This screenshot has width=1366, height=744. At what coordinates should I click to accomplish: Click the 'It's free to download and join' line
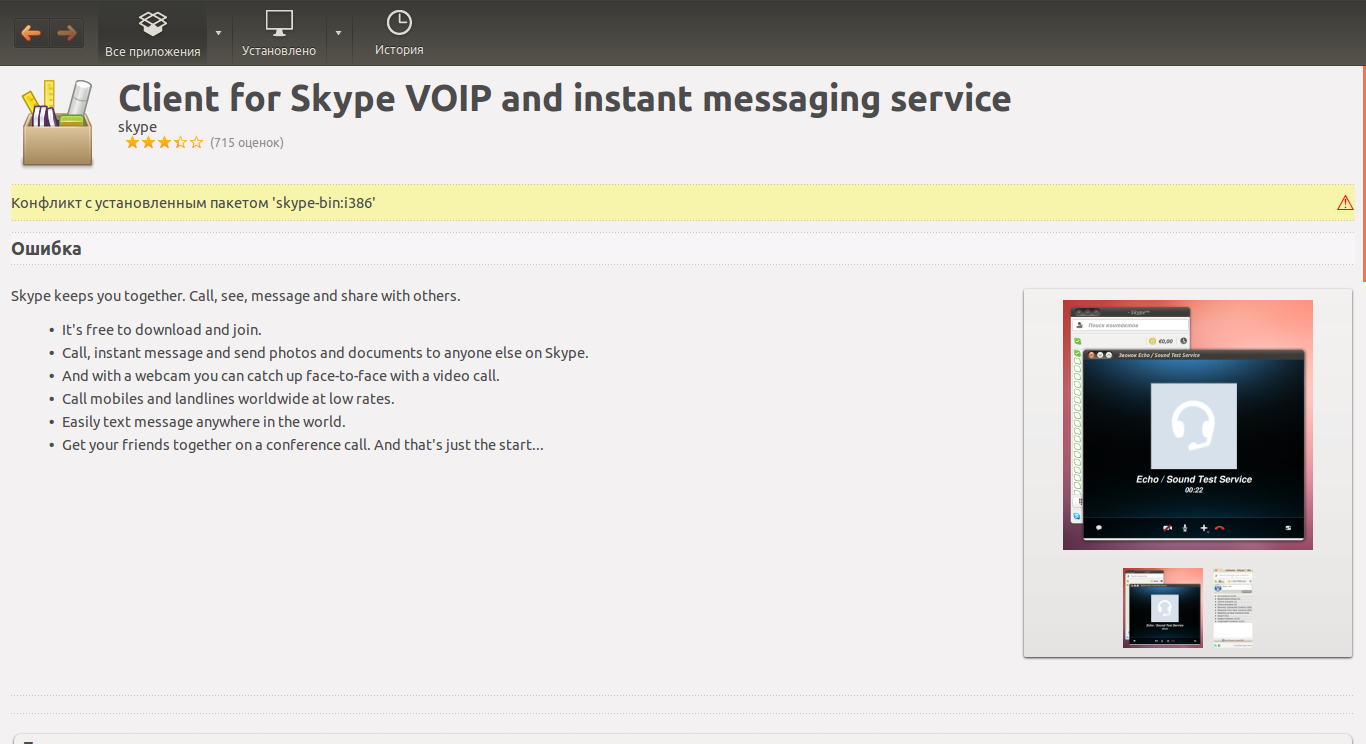[x=162, y=329]
